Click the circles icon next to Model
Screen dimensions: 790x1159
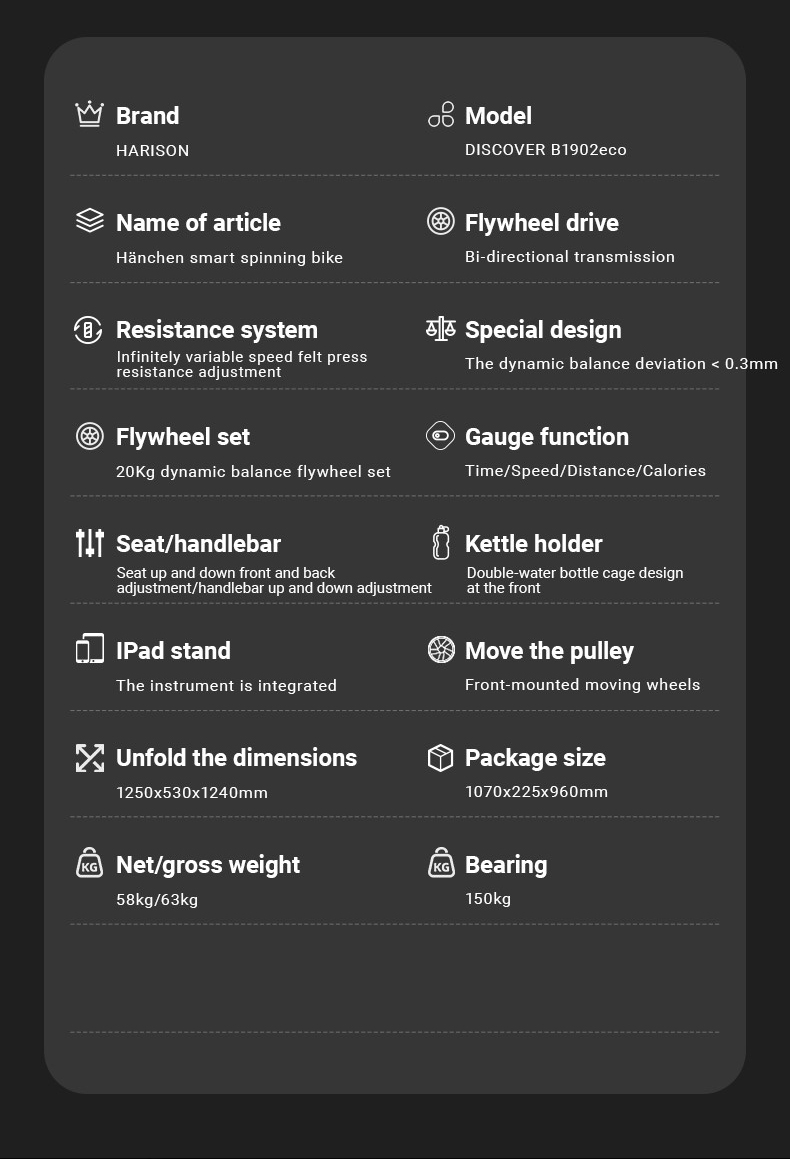[441, 115]
